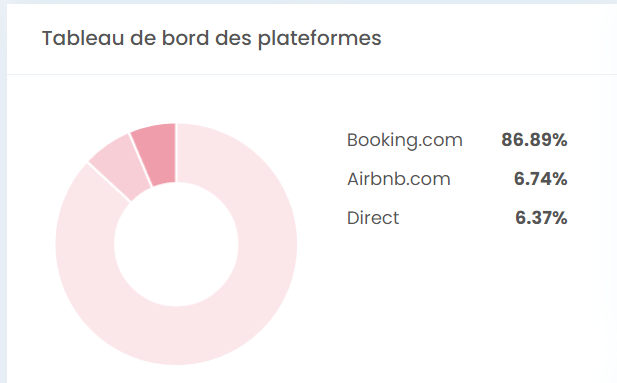Viewport: 617px width, 383px height.
Task: Click the white center of the donut chart
Action: 176,244
